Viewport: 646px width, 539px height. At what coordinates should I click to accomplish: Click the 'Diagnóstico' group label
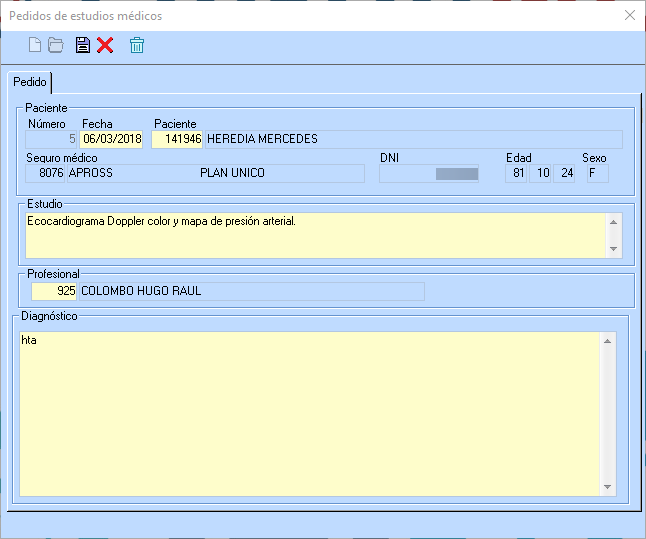pos(49,316)
